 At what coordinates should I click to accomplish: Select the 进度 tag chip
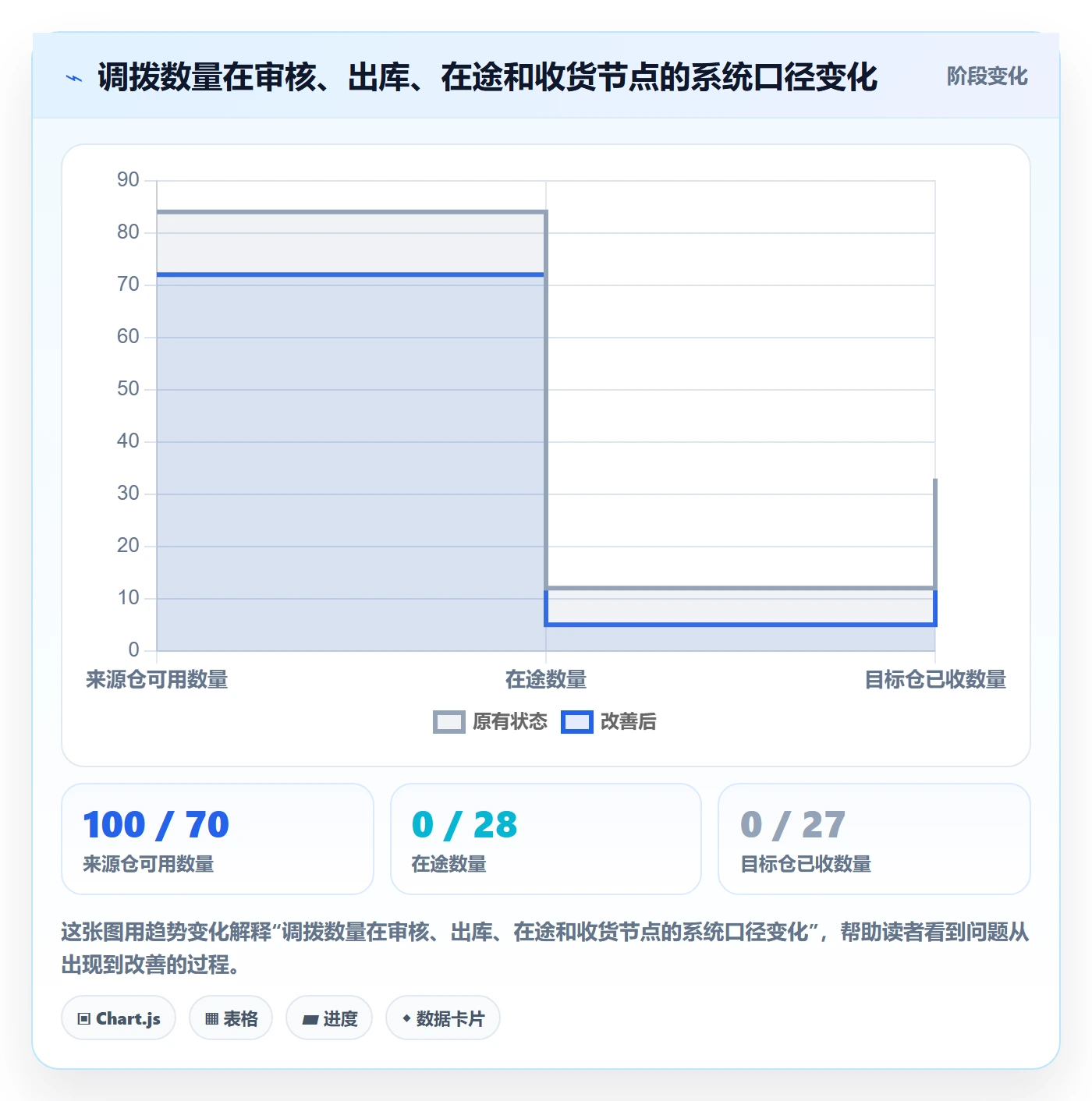click(329, 1018)
